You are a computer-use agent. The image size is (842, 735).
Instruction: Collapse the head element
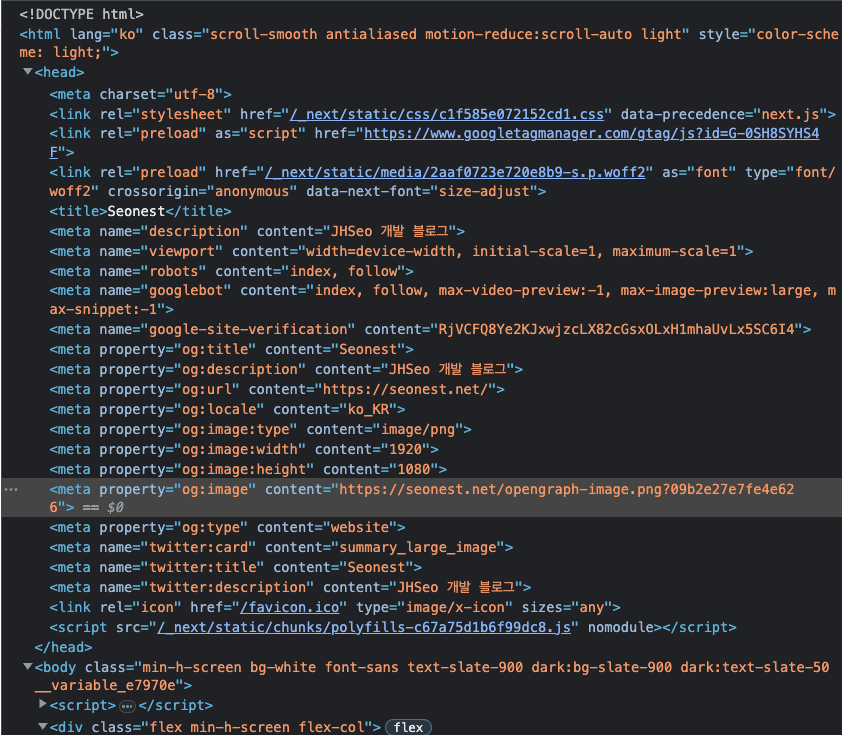[27, 72]
